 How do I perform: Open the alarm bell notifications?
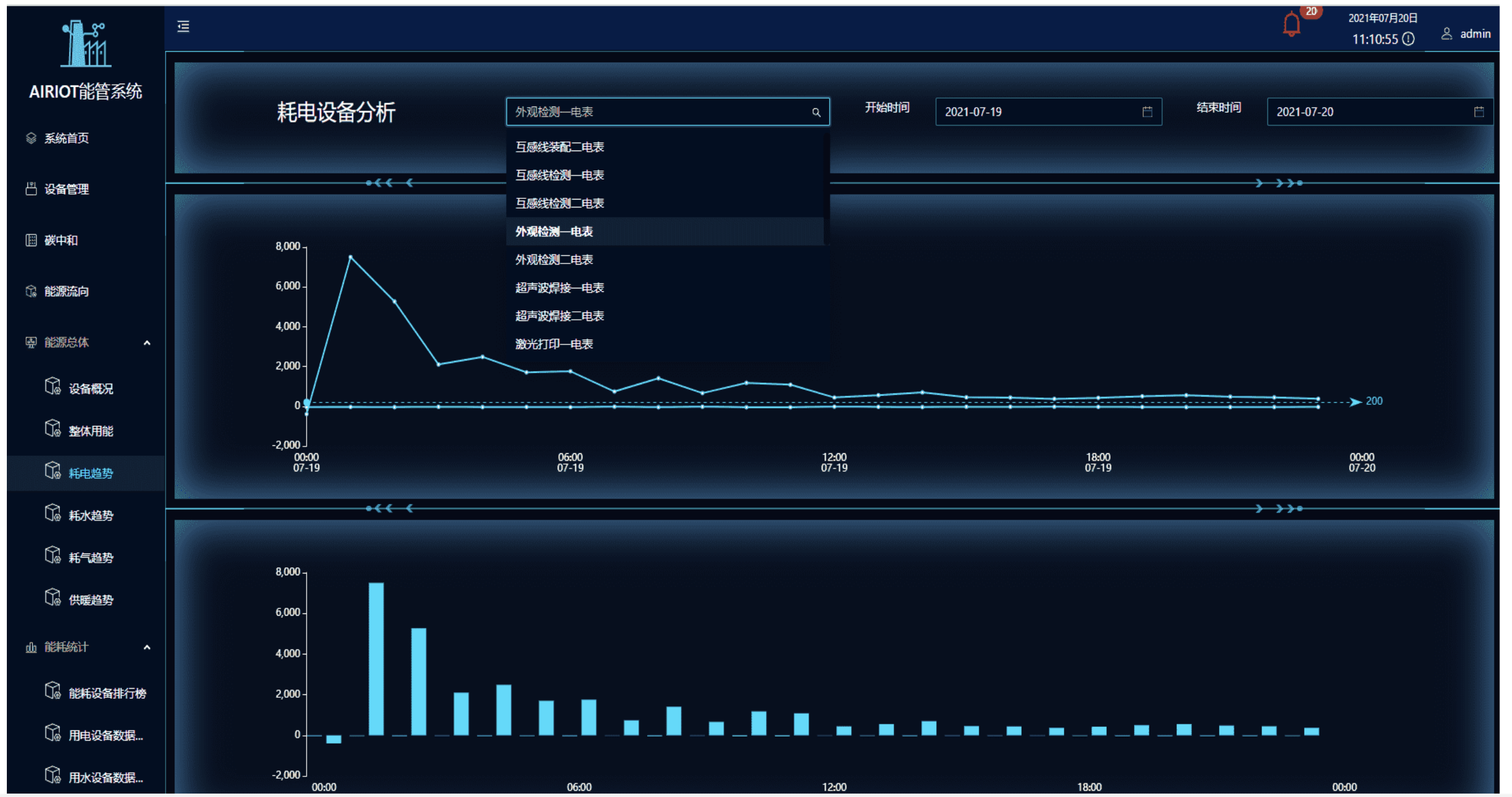coord(1291,24)
